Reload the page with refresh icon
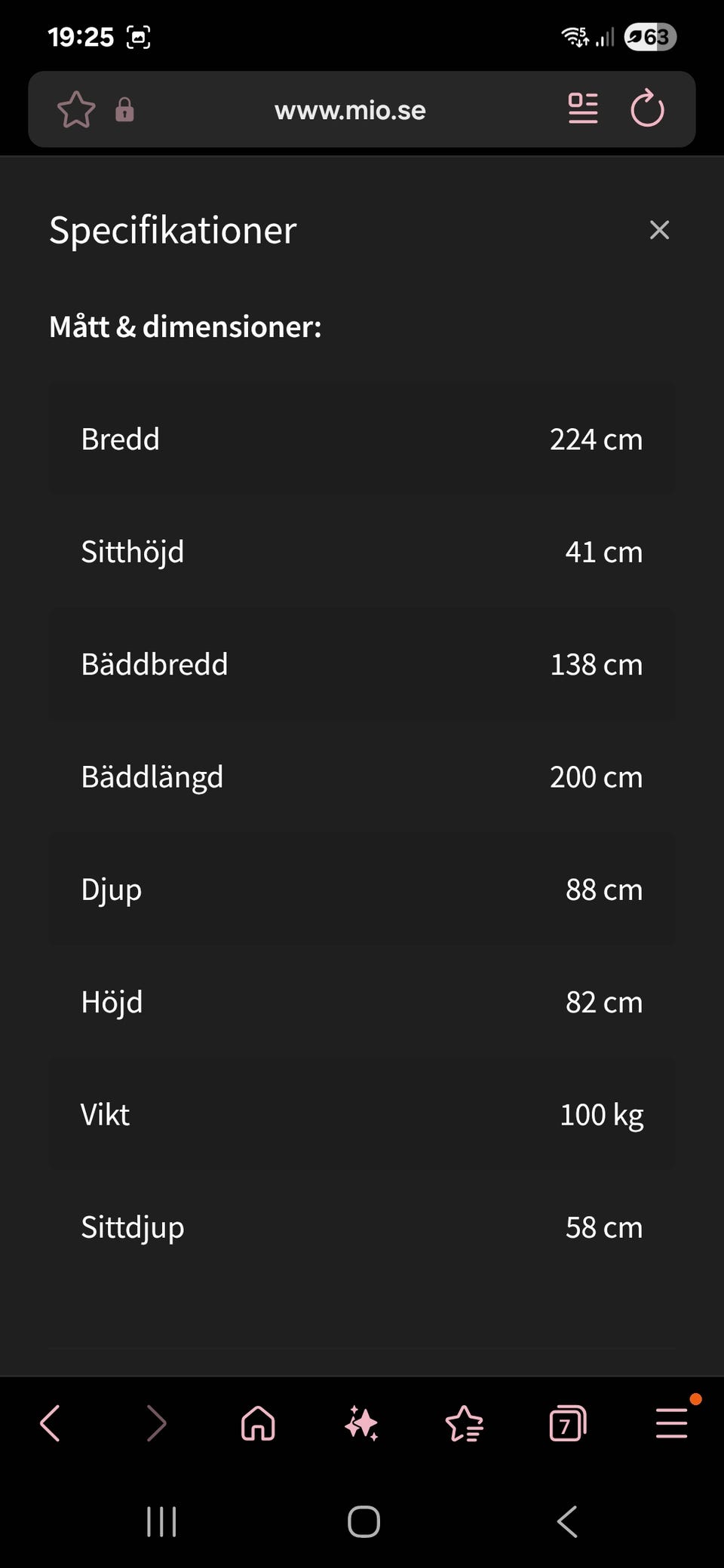The width and height of the screenshot is (724, 1568). (x=647, y=109)
